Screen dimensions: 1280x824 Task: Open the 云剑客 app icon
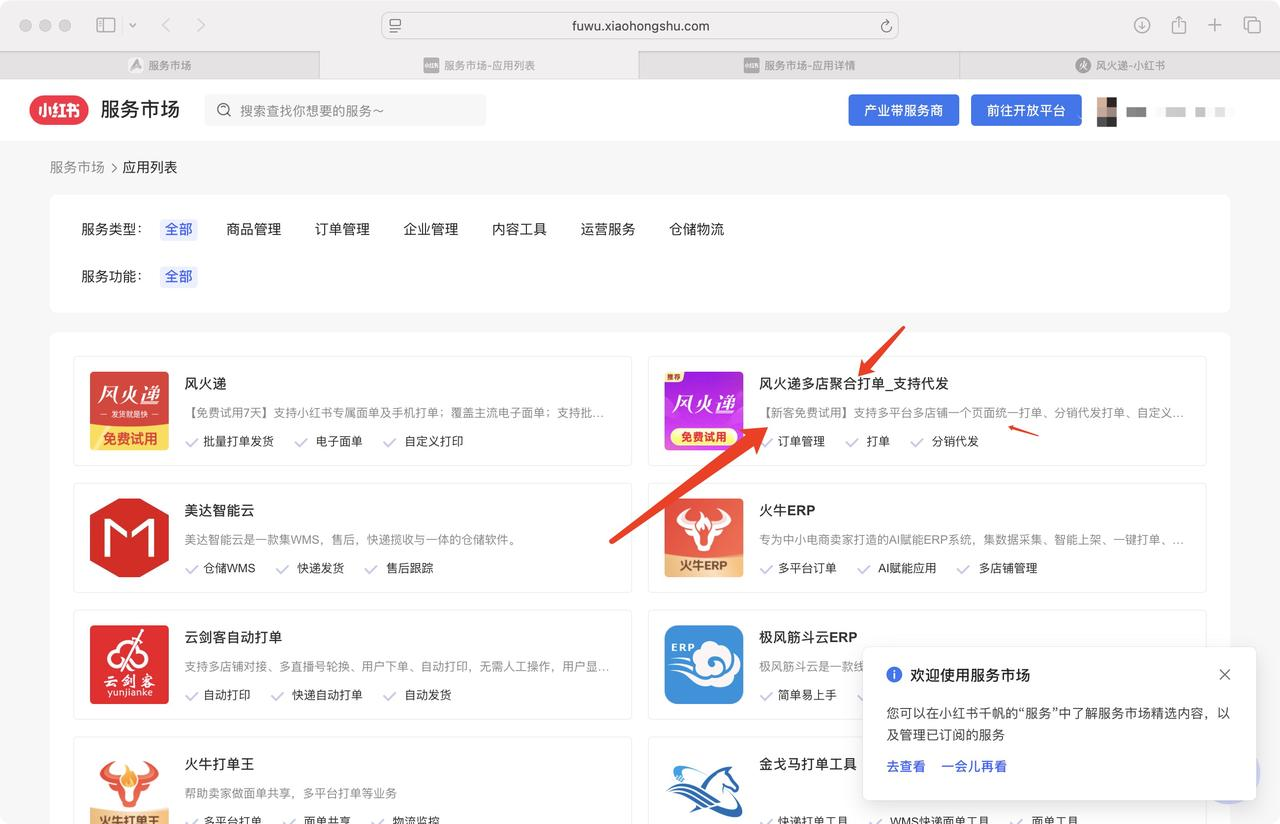coord(129,665)
